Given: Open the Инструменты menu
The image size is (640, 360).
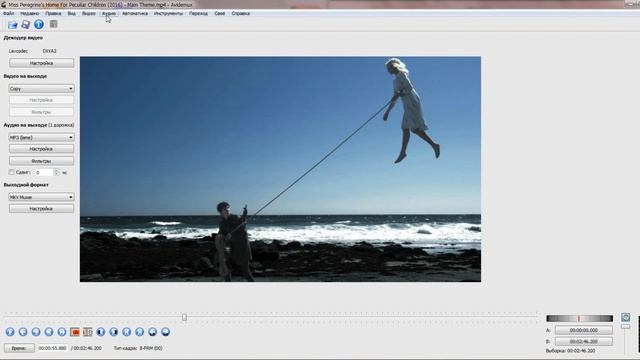Looking at the screenshot, I should pyautogui.click(x=168, y=13).
